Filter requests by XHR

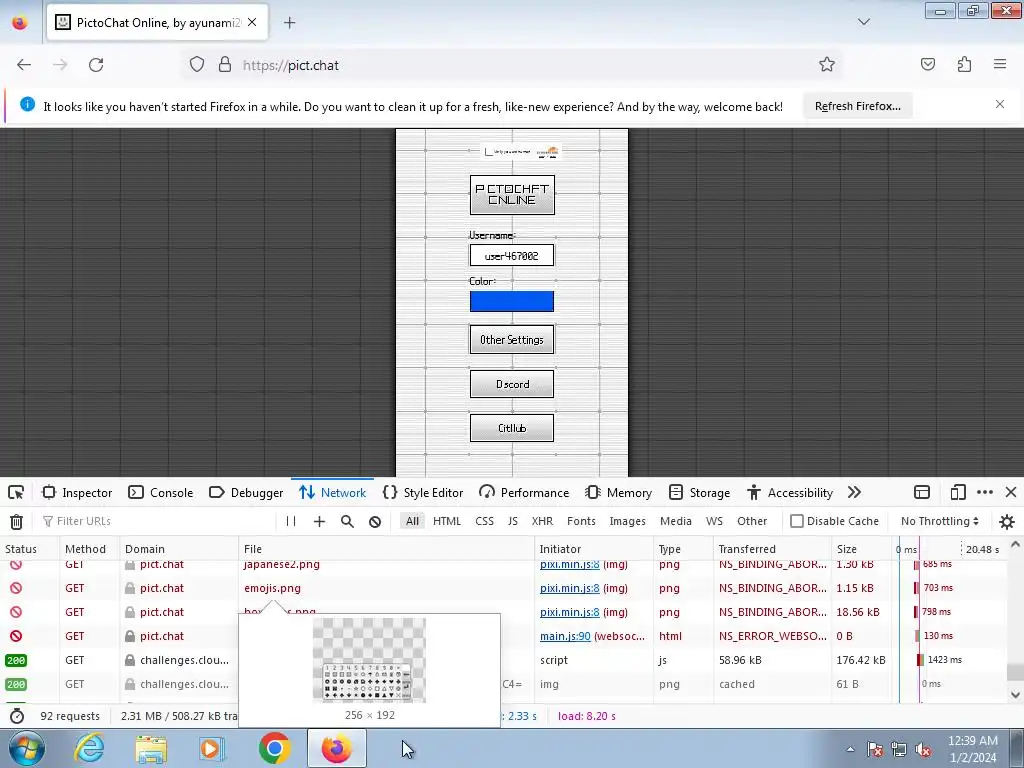(542, 521)
